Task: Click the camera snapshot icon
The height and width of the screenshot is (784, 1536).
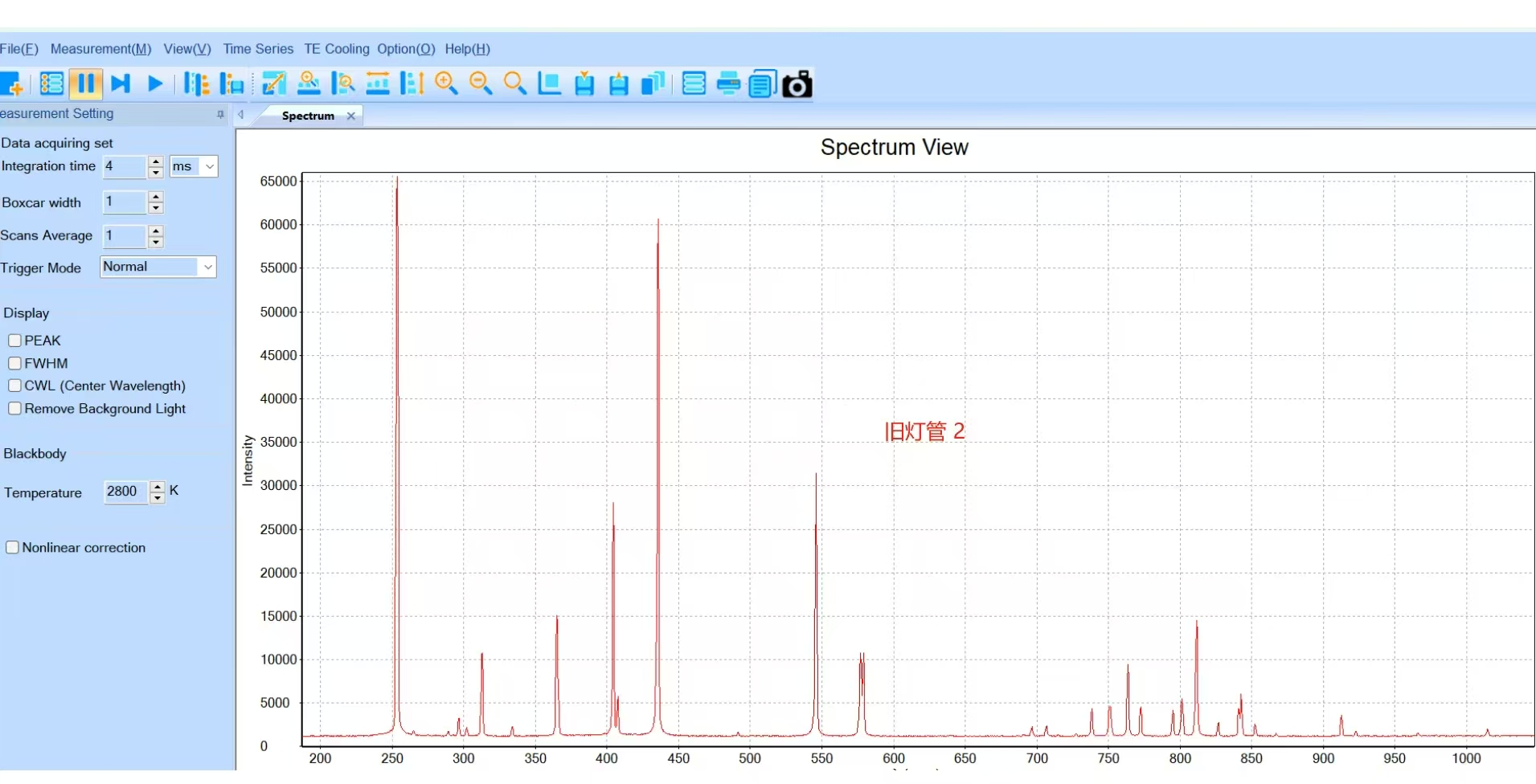Action: pos(797,84)
